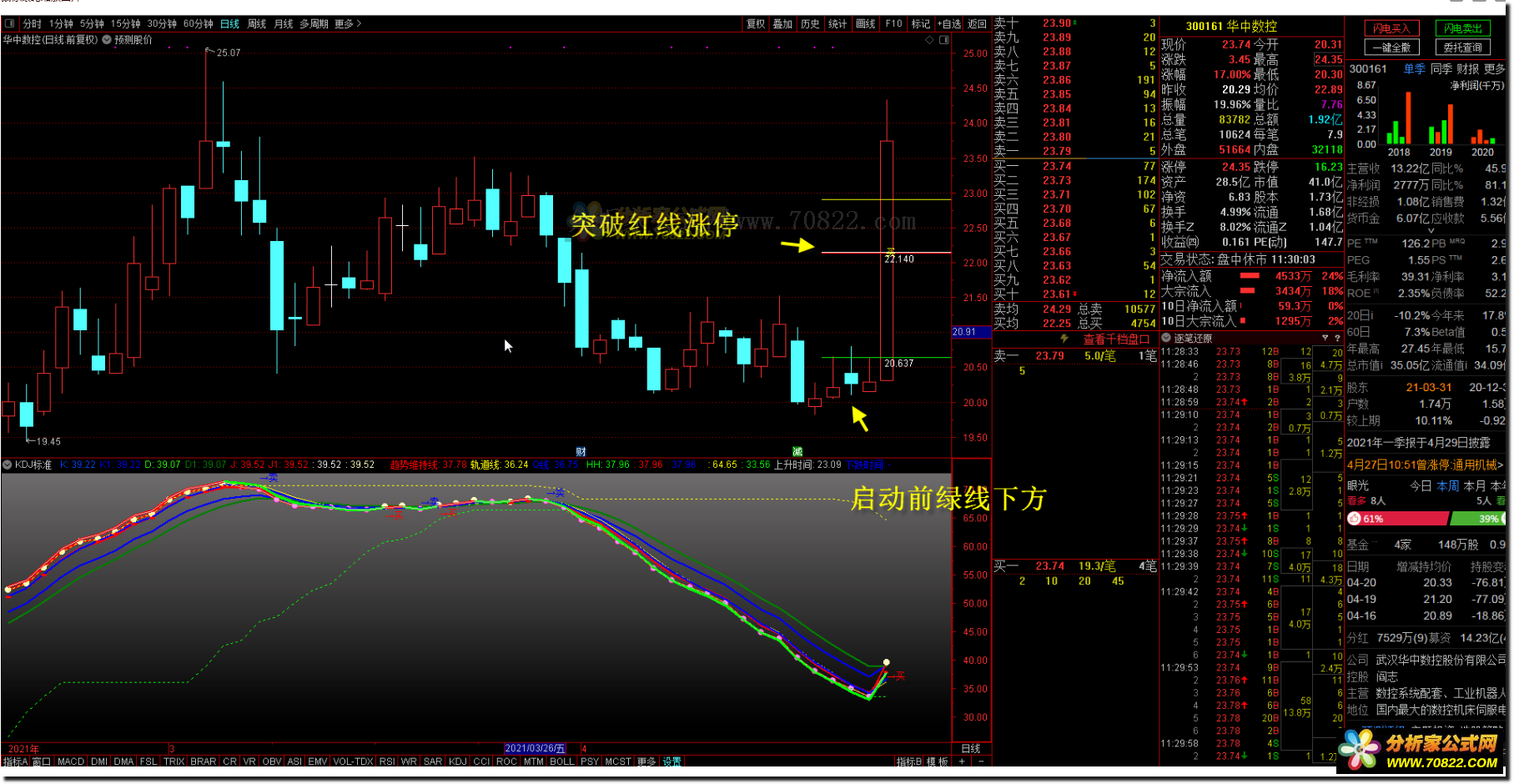Click the lightning icon beside 查看千档盘口

click(x=1064, y=339)
